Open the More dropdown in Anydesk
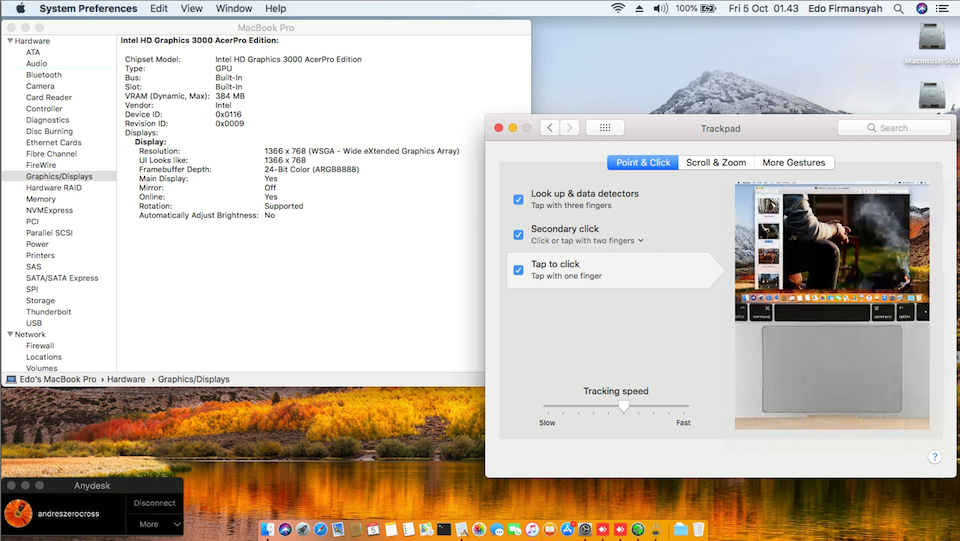The image size is (960, 541). (155, 524)
